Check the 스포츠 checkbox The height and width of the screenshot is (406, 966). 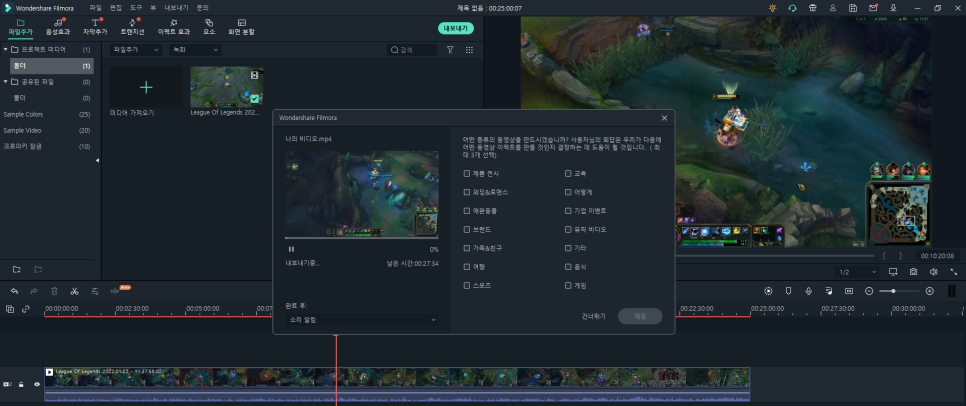click(x=467, y=286)
